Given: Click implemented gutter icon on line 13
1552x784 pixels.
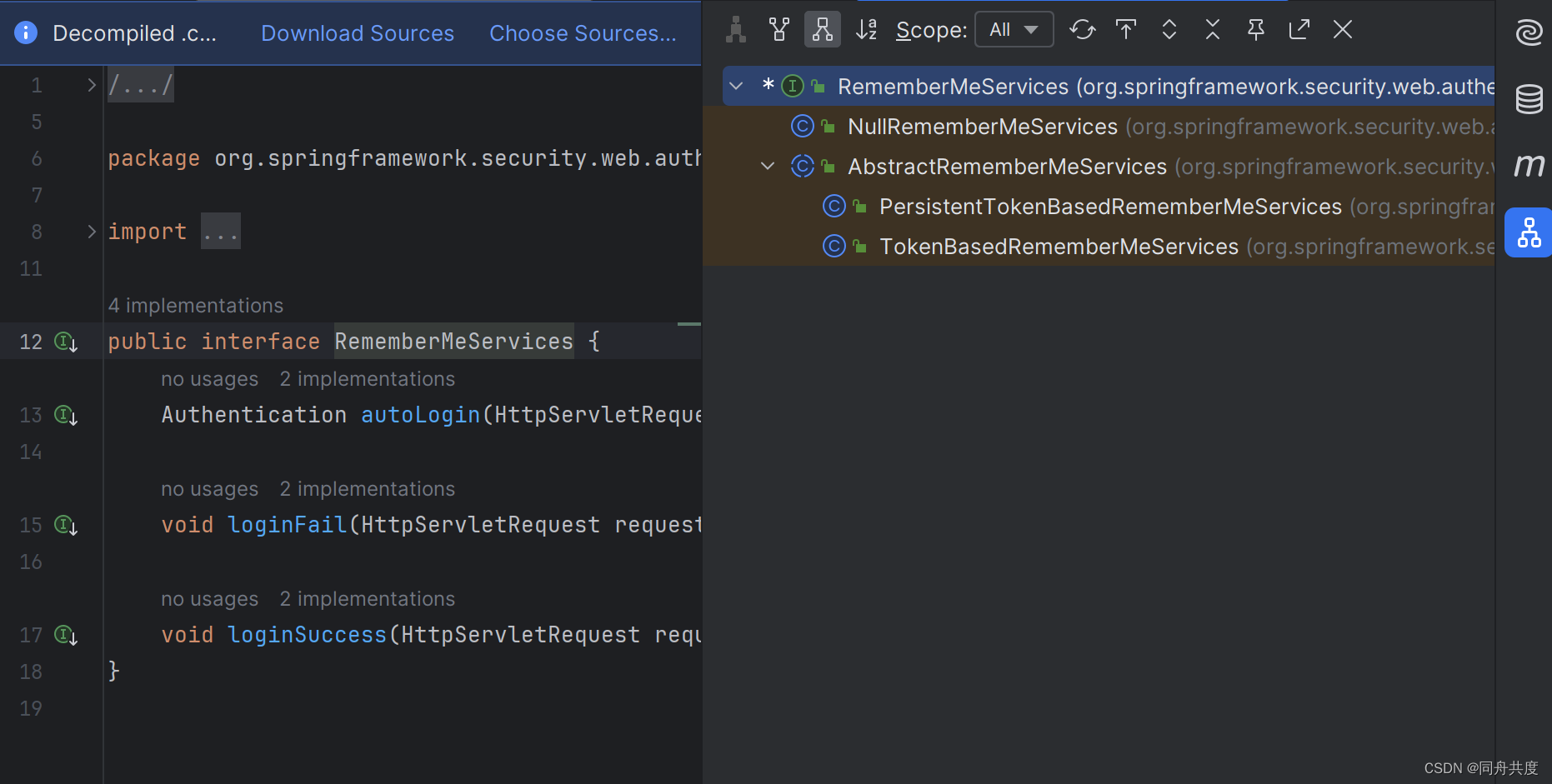Looking at the screenshot, I should point(66,415).
